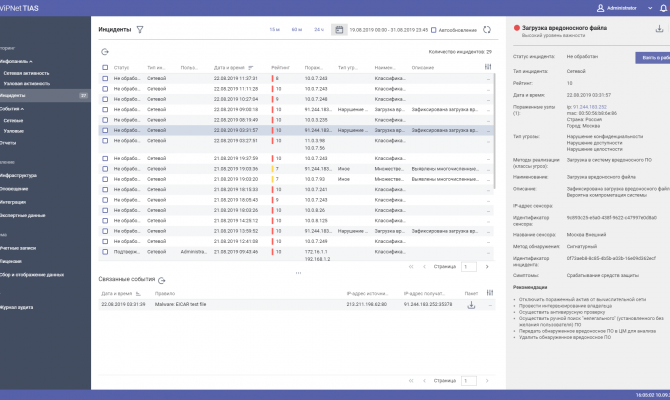Image resolution: width=670 pixels, height=400 pixels.
Task: Go to next page of related events
Action: point(487,380)
